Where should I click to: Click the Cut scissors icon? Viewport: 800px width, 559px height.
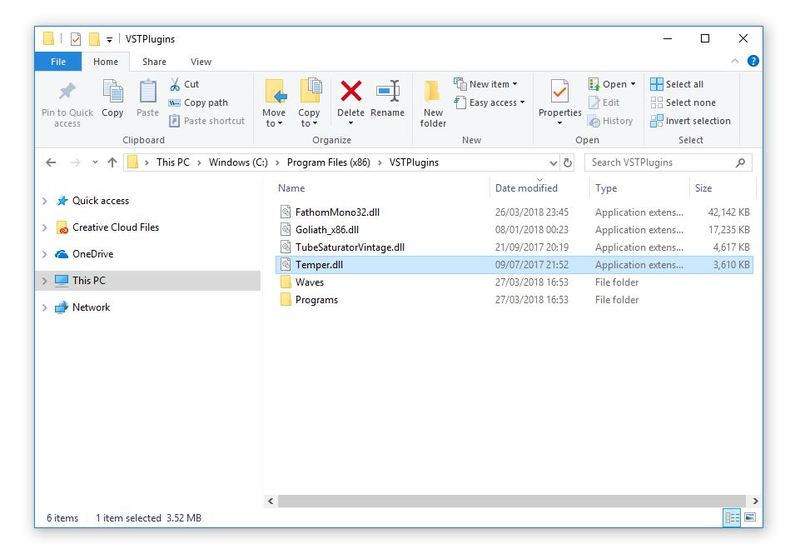[x=176, y=85]
